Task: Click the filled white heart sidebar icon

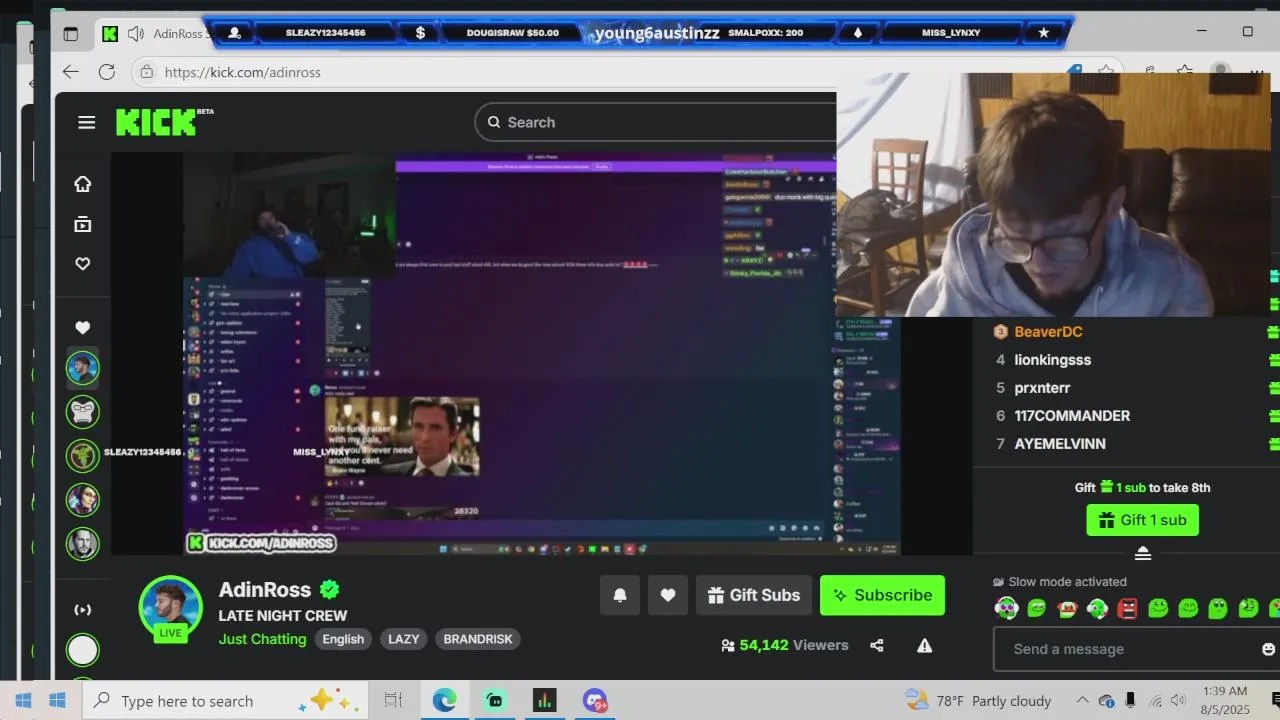Action: (x=83, y=327)
